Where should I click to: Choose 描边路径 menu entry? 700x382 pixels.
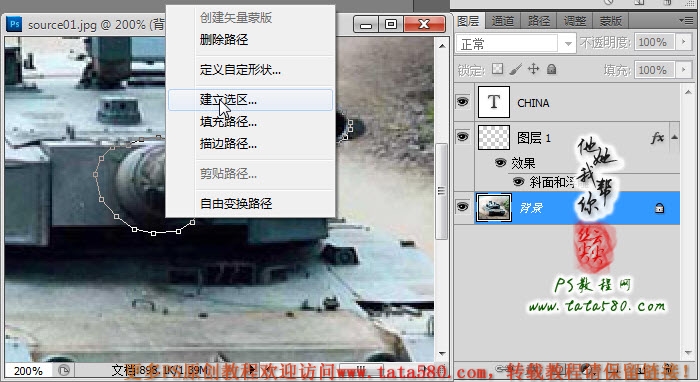[228, 144]
